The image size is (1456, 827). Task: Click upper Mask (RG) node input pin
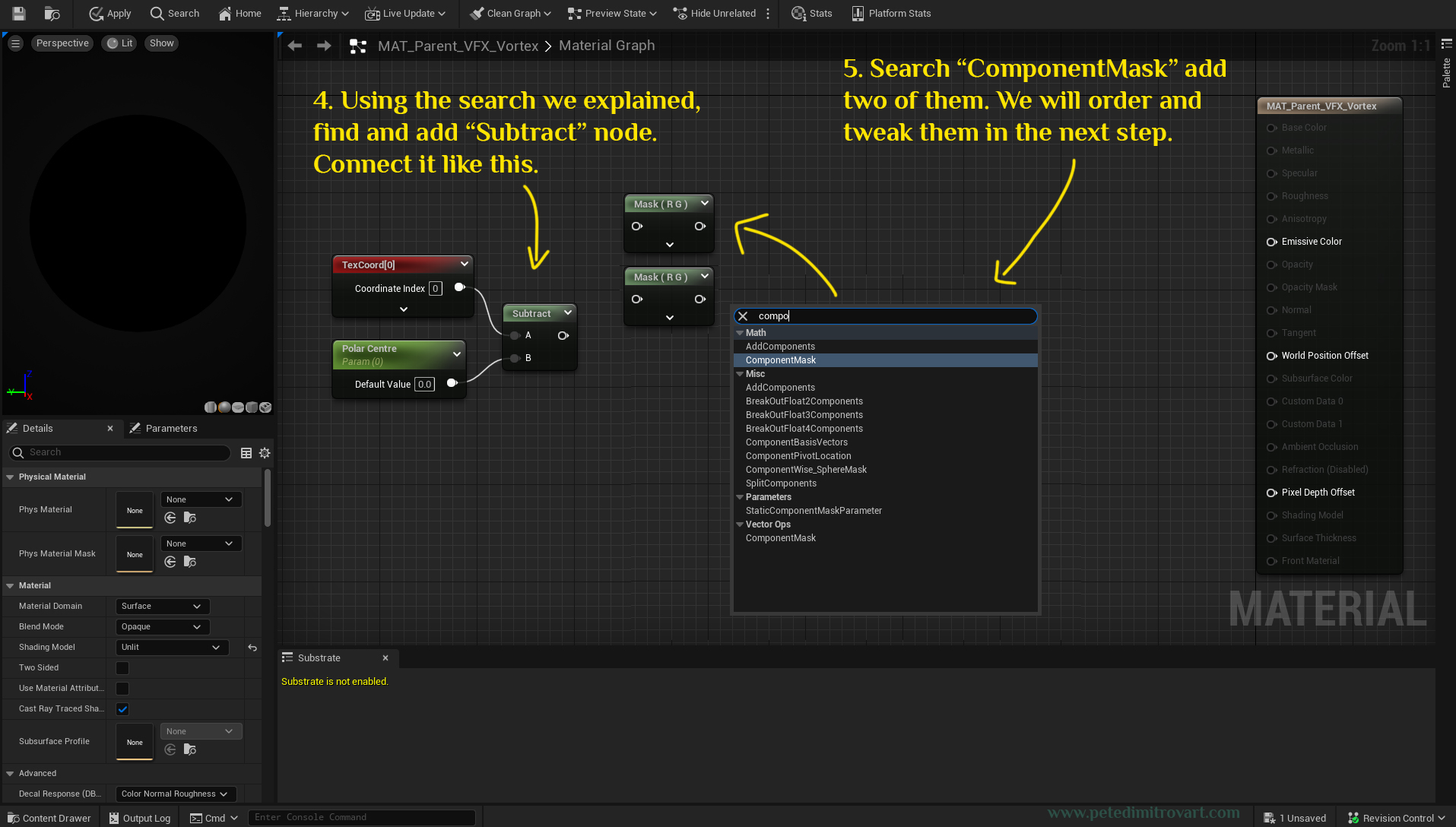pyautogui.click(x=637, y=226)
